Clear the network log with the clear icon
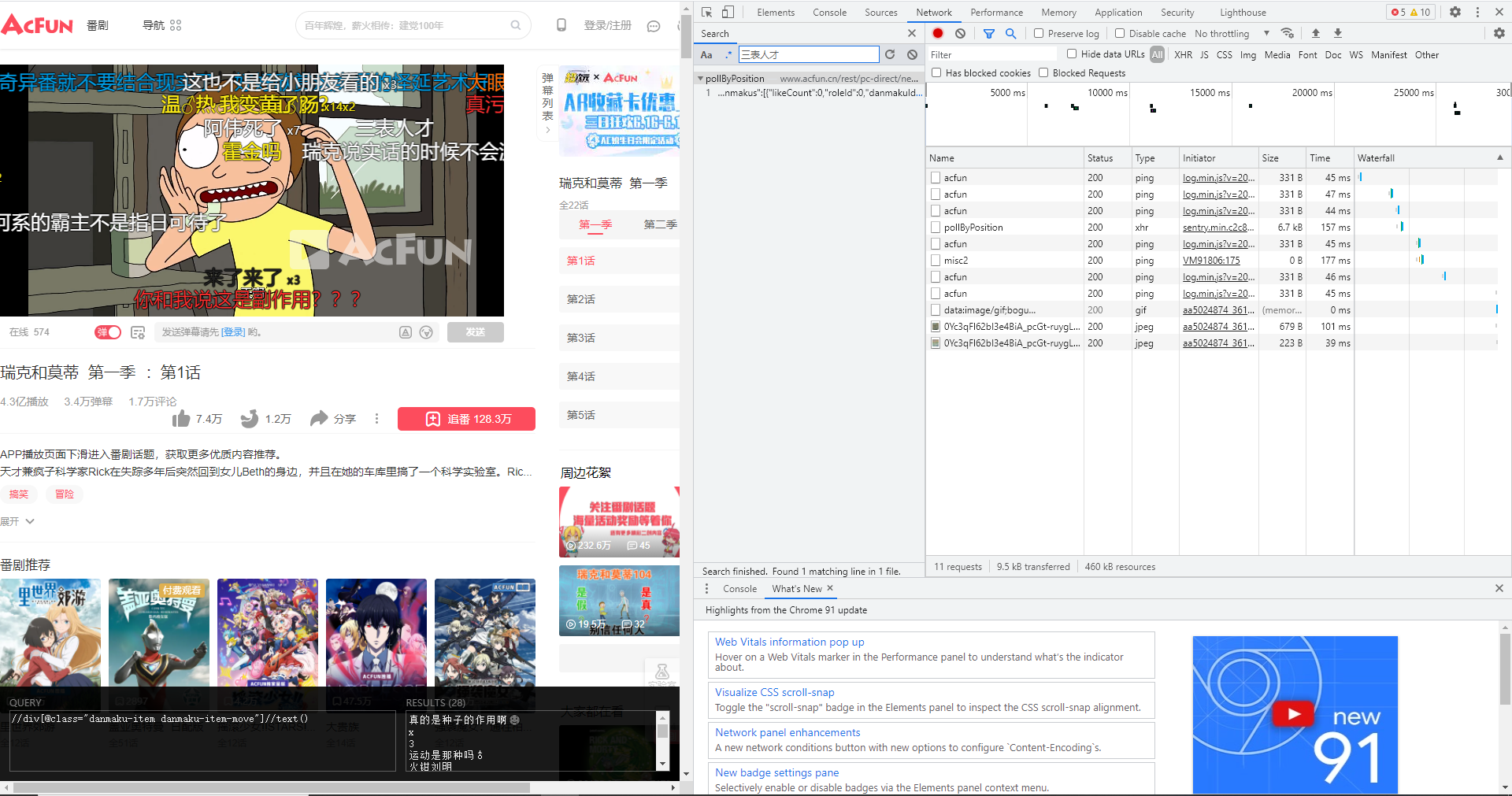The height and width of the screenshot is (796, 1512). pos(960,33)
